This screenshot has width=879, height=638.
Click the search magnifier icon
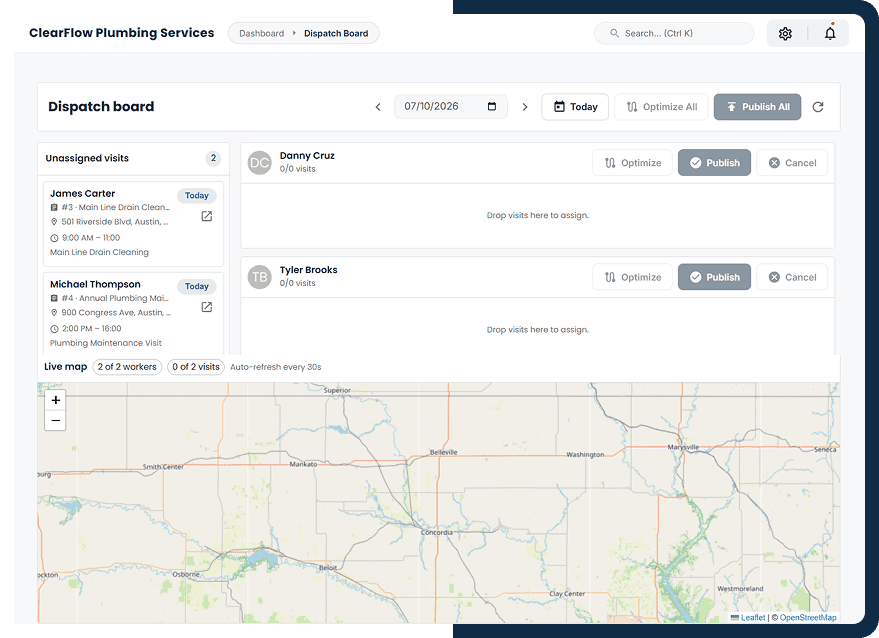tap(614, 33)
